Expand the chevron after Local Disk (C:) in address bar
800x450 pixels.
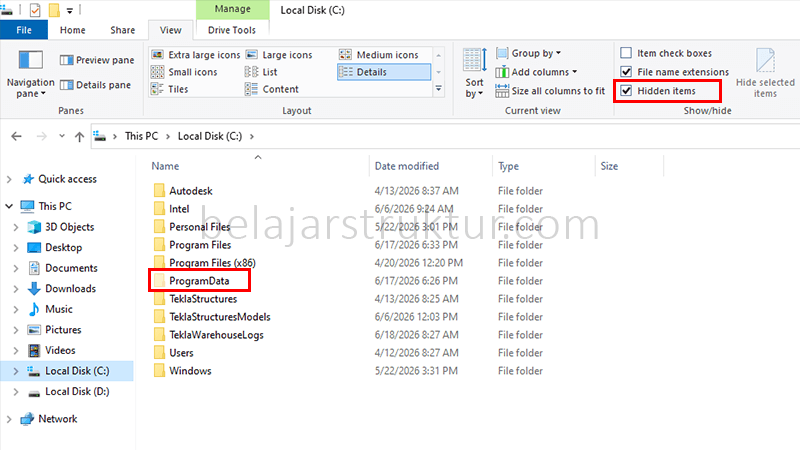[252, 136]
